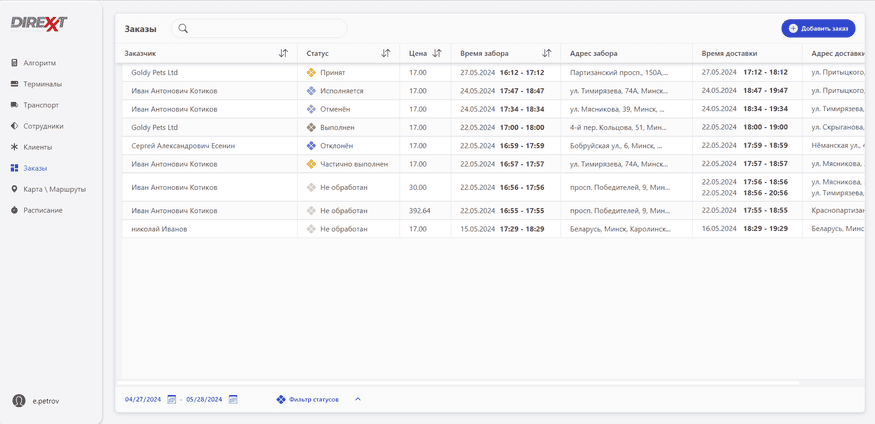Click the orders search input field

tap(259, 28)
